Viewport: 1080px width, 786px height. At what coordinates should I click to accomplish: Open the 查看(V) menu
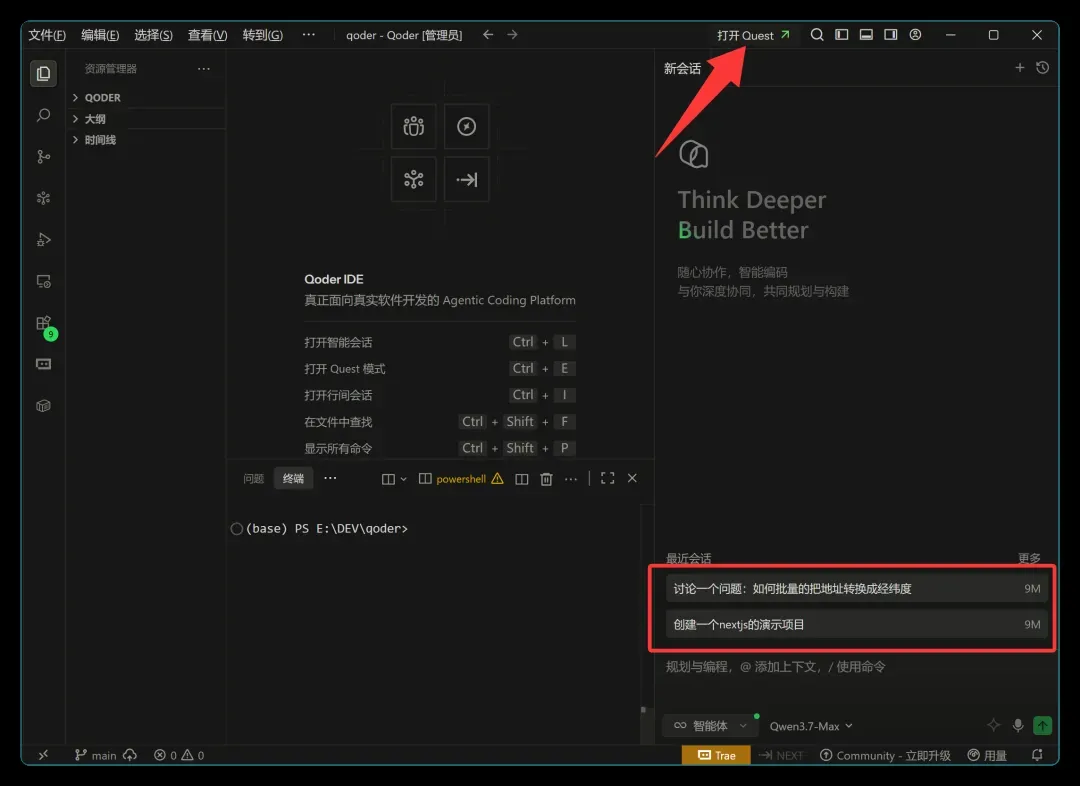click(207, 35)
